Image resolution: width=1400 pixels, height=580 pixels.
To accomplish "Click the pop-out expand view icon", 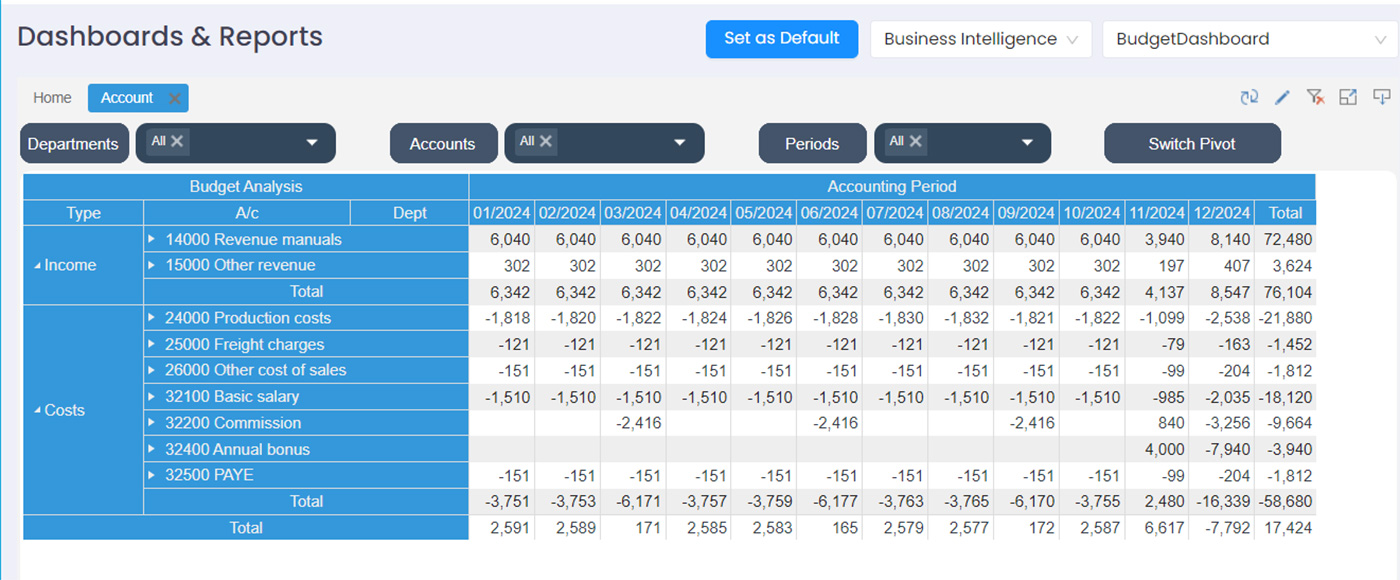I will click(x=1348, y=97).
